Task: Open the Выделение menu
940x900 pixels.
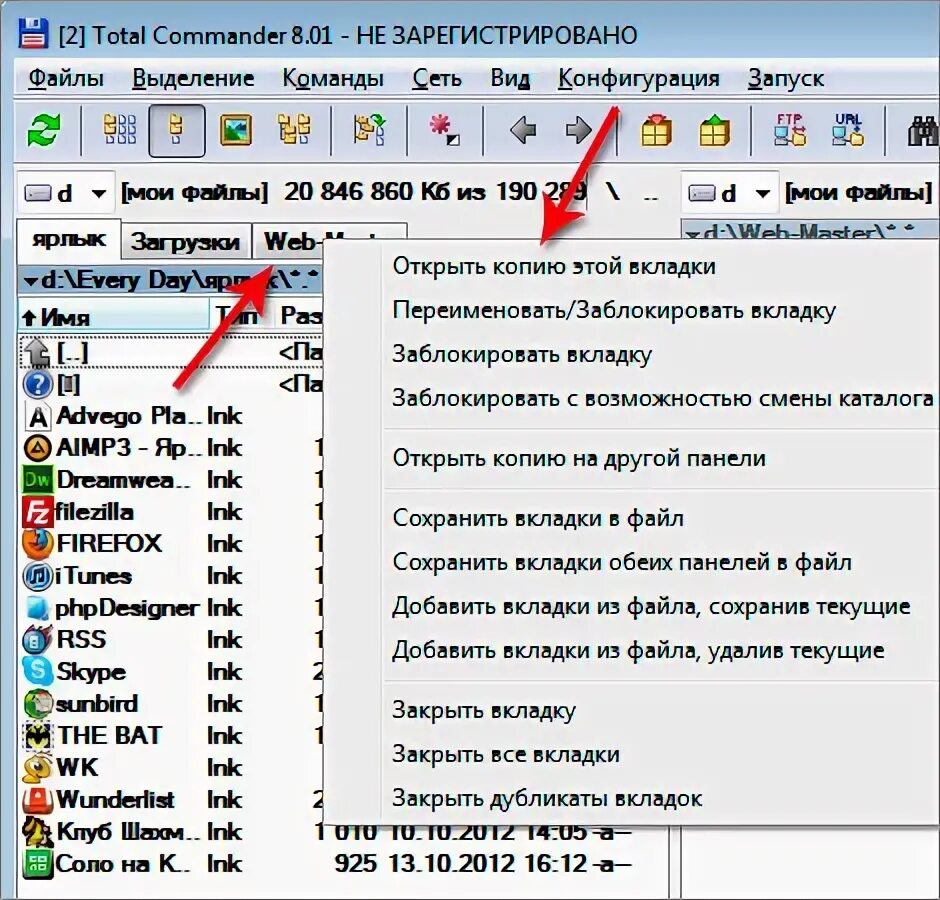Action: tap(193, 79)
